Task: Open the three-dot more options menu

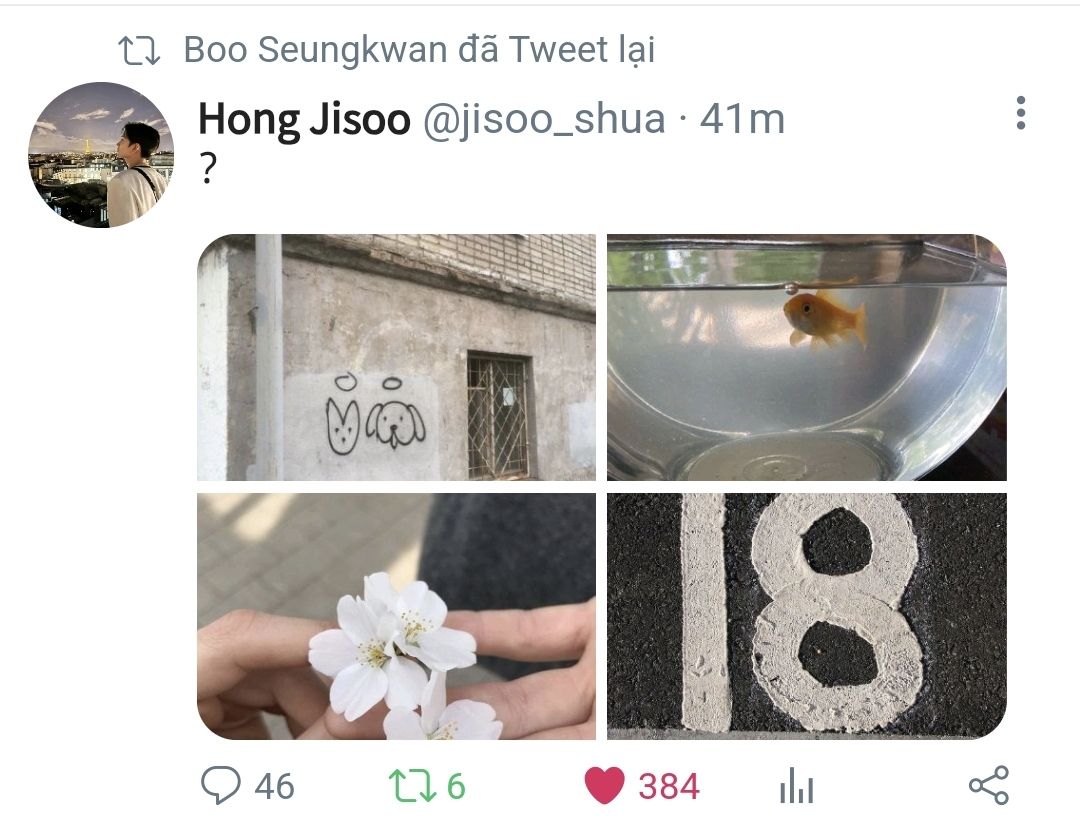Action: point(1021,113)
